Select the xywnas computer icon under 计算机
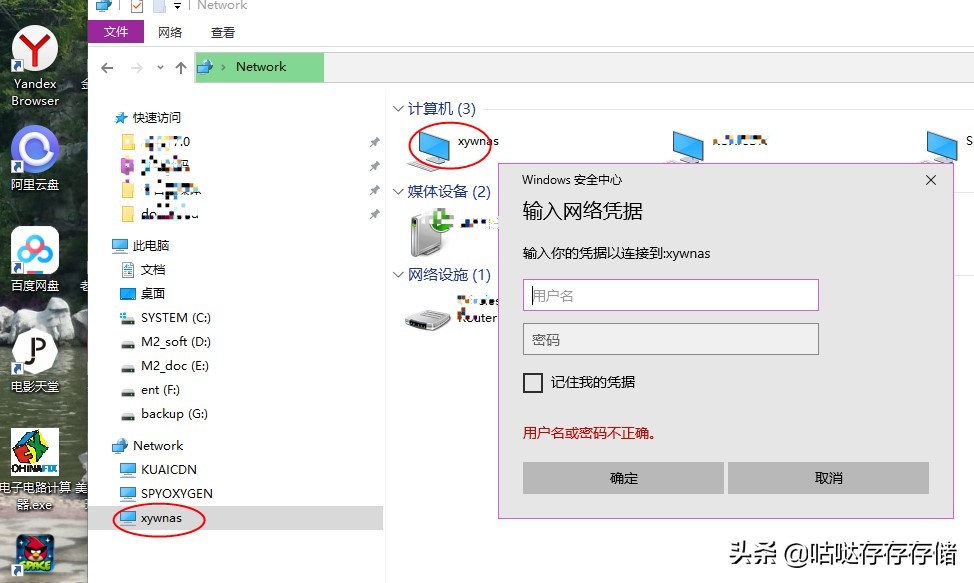Viewport: 974px width, 583px height. coord(432,147)
